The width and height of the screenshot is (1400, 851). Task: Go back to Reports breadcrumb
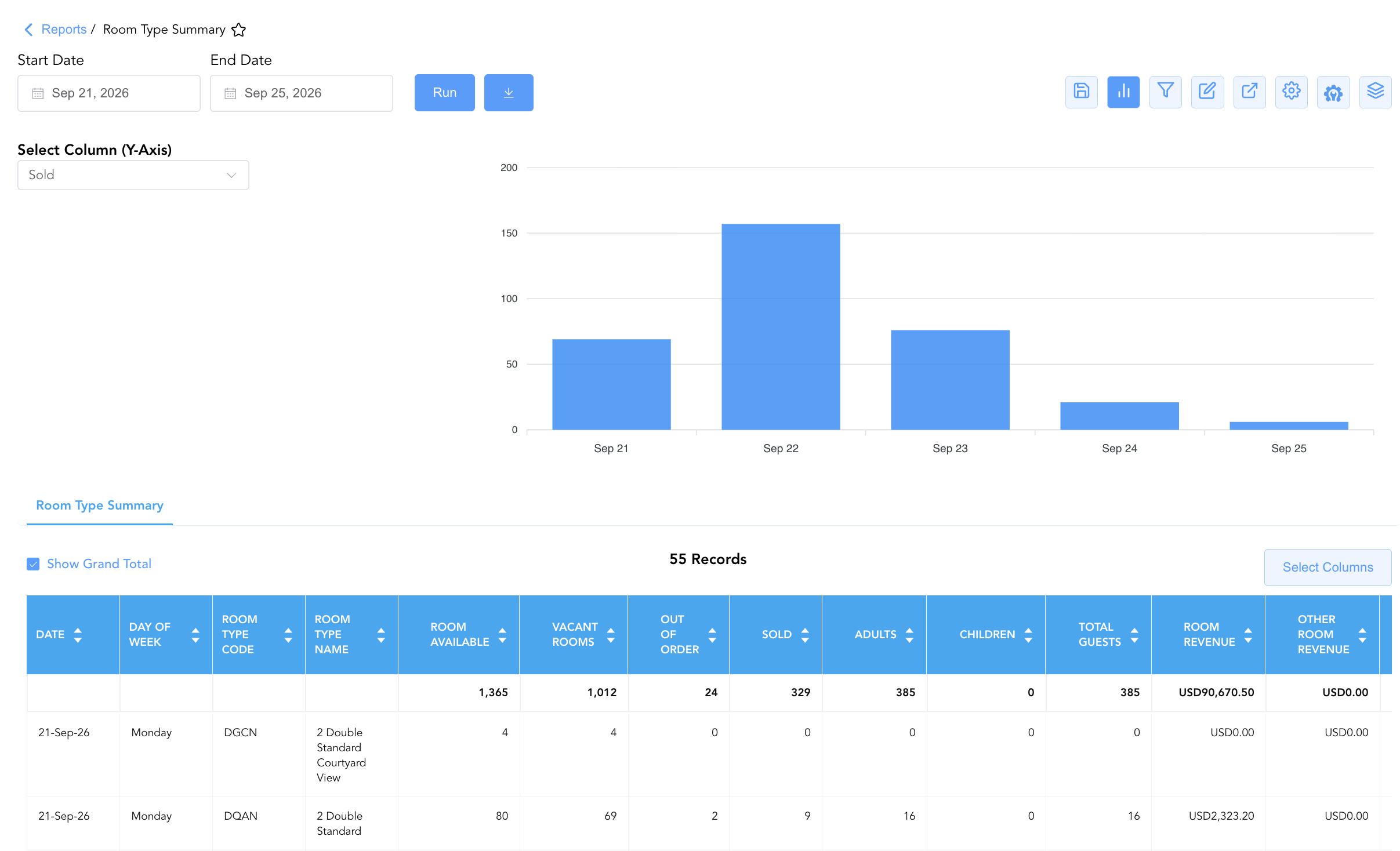(x=64, y=30)
